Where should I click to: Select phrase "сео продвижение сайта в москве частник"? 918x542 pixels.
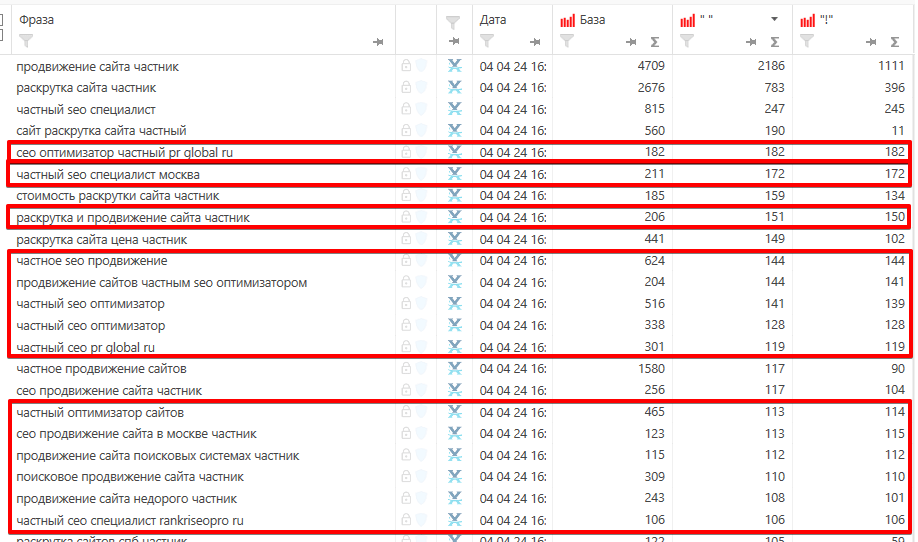click(136, 434)
